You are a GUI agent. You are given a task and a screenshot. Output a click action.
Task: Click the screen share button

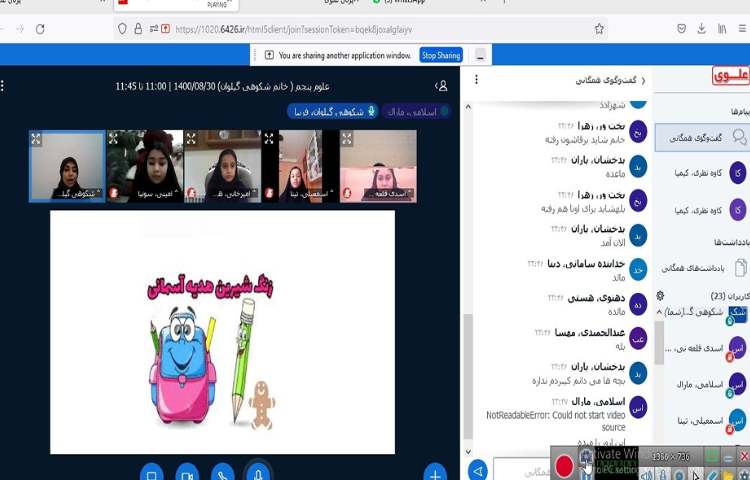[x=151, y=472]
